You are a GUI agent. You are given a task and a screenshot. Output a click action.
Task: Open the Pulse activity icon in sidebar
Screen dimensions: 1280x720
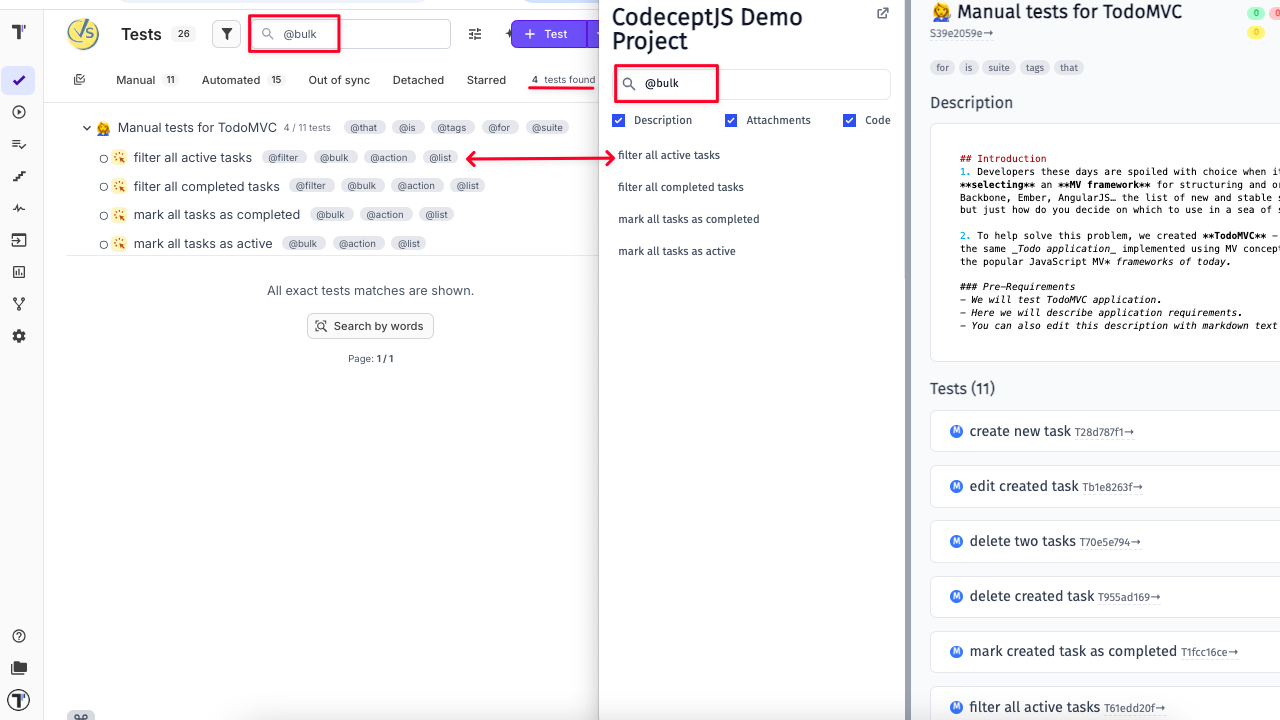(18, 208)
